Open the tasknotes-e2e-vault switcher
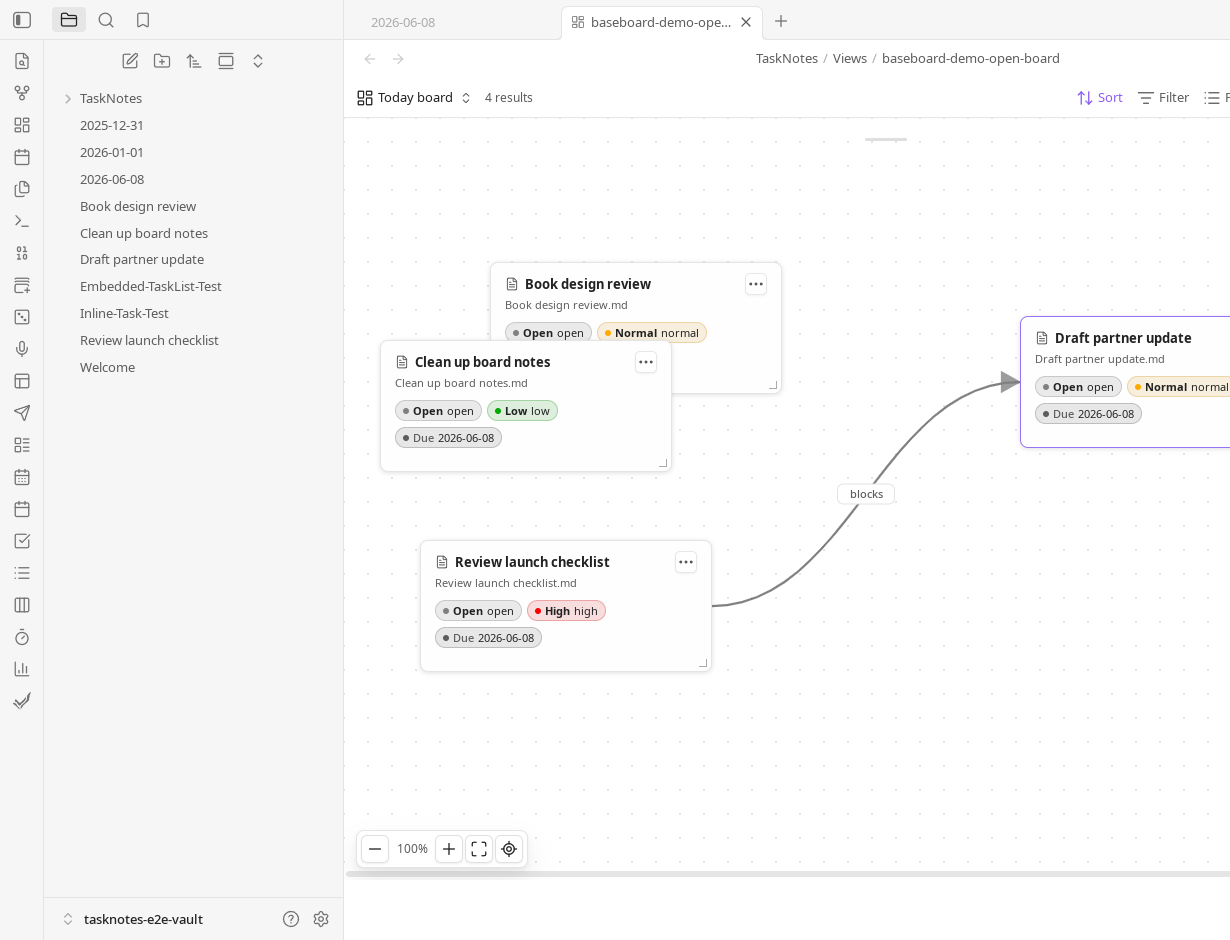The height and width of the screenshot is (940, 1230). pos(133,919)
